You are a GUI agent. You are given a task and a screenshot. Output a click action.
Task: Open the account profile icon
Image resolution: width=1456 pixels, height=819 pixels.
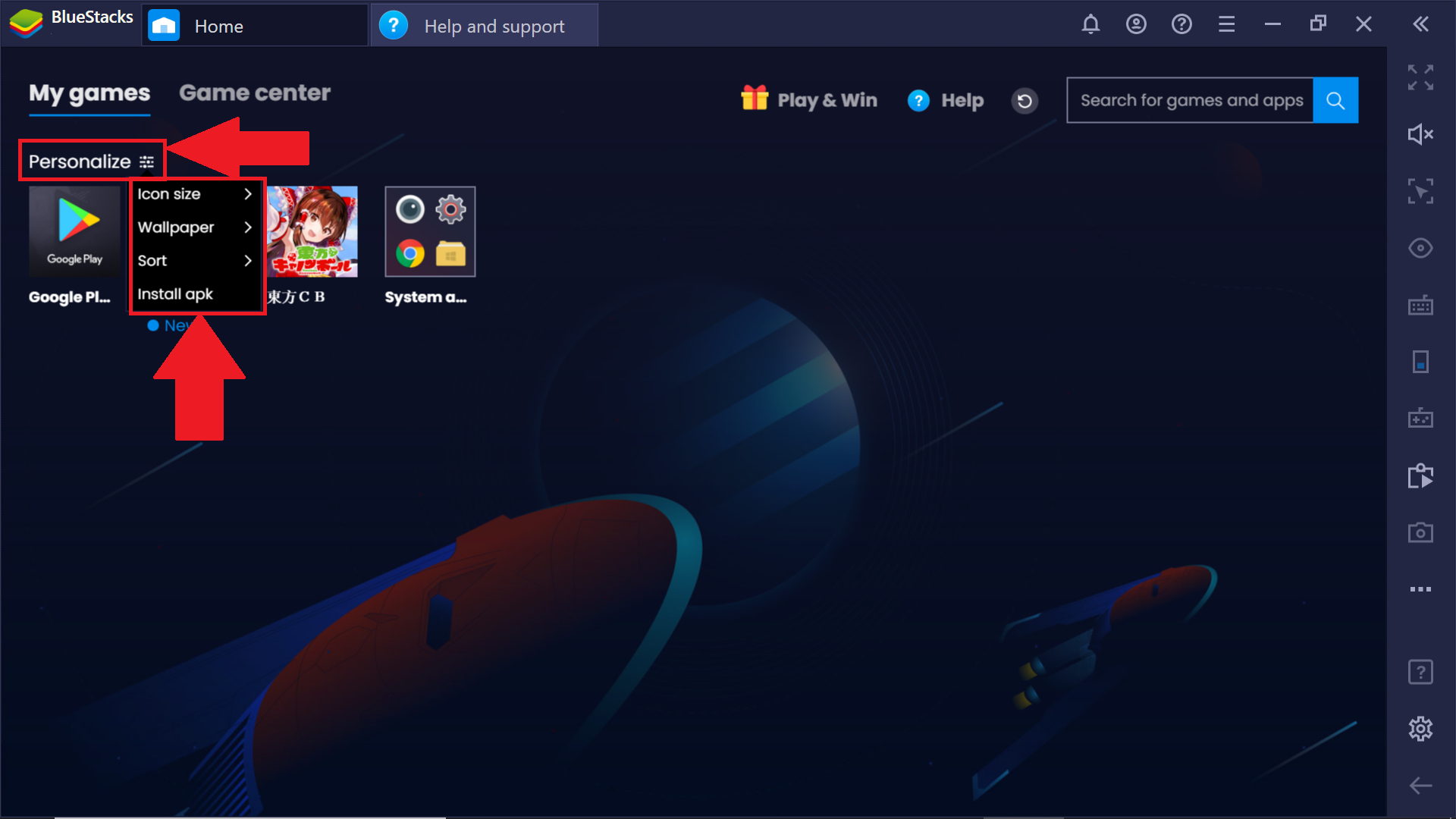point(1136,24)
